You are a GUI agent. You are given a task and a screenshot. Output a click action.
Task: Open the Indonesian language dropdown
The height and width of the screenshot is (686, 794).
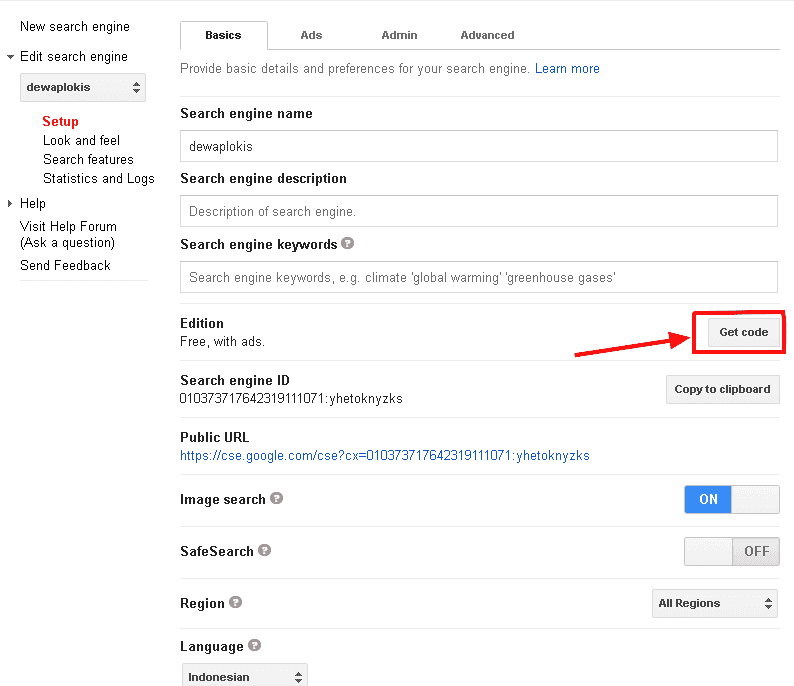(244, 676)
